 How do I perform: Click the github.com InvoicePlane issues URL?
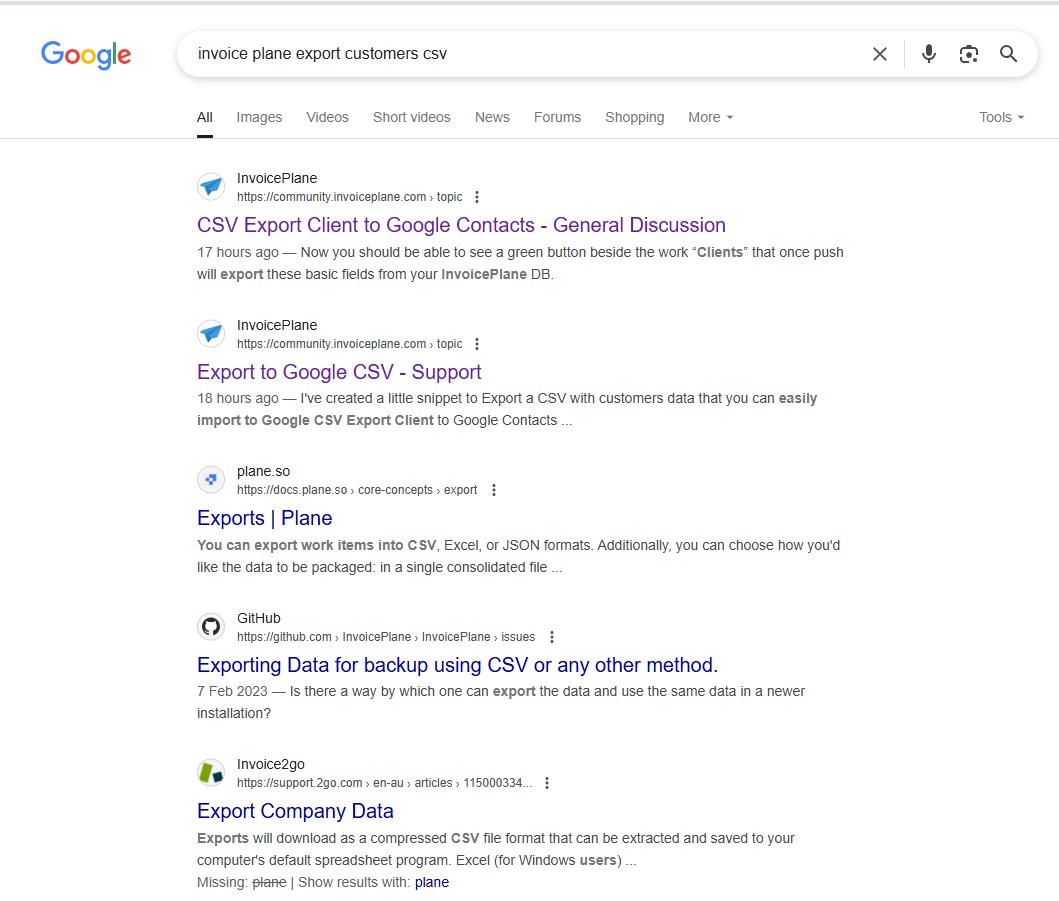[386, 637]
